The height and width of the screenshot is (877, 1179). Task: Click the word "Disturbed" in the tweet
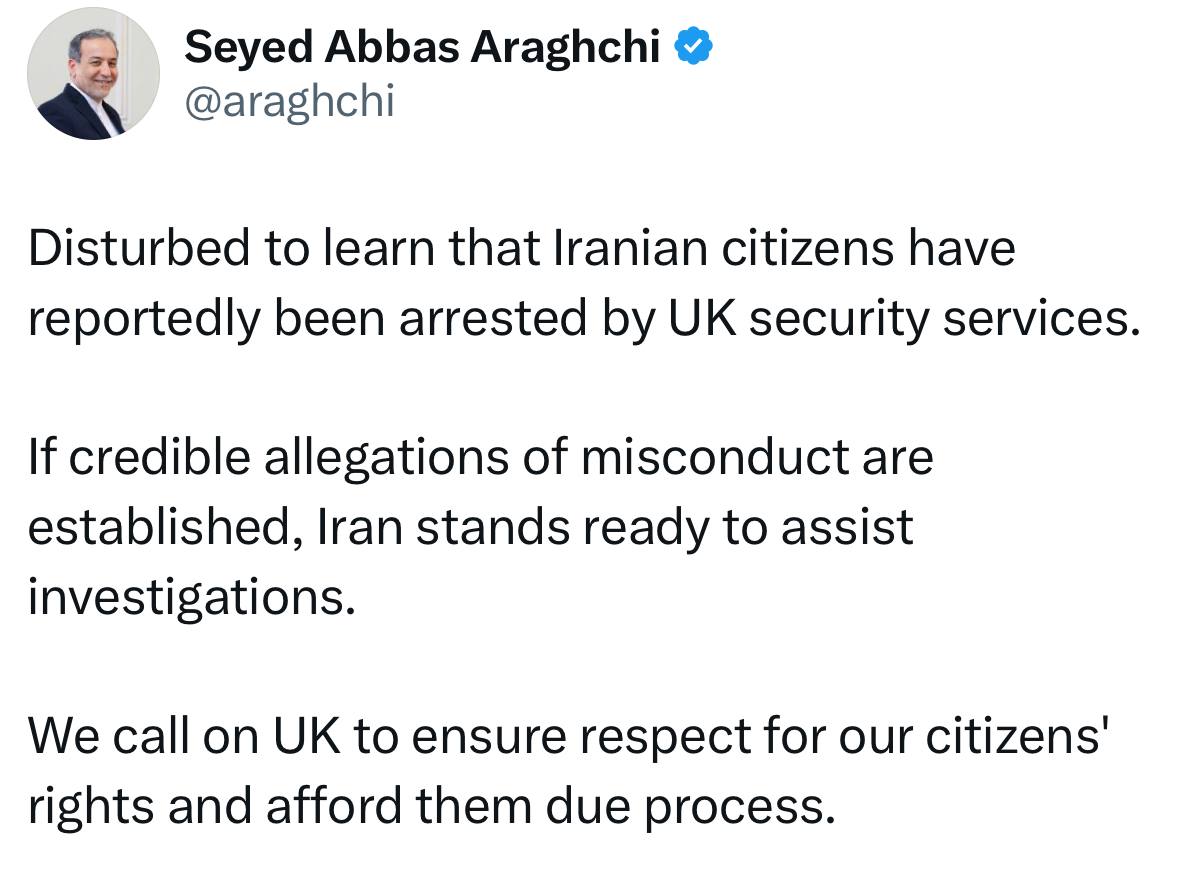tap(138, 249)
